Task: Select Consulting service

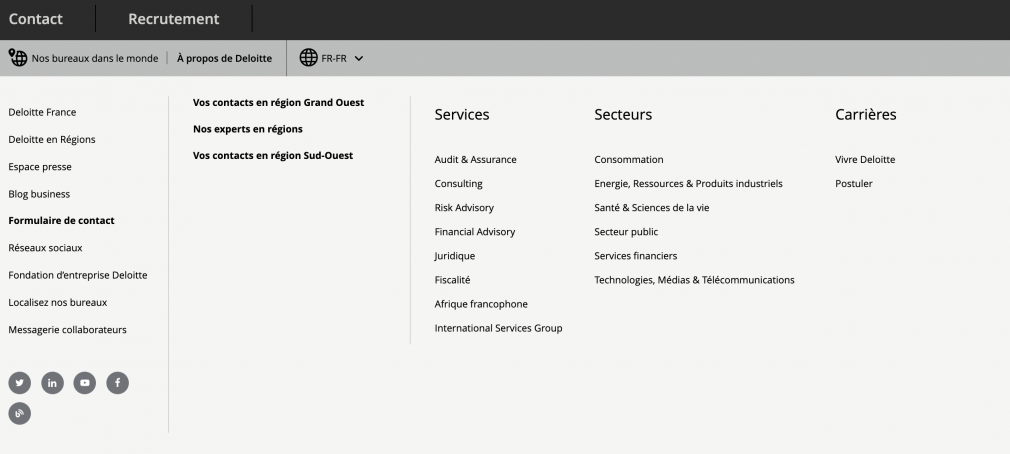Action: point(459,184)
